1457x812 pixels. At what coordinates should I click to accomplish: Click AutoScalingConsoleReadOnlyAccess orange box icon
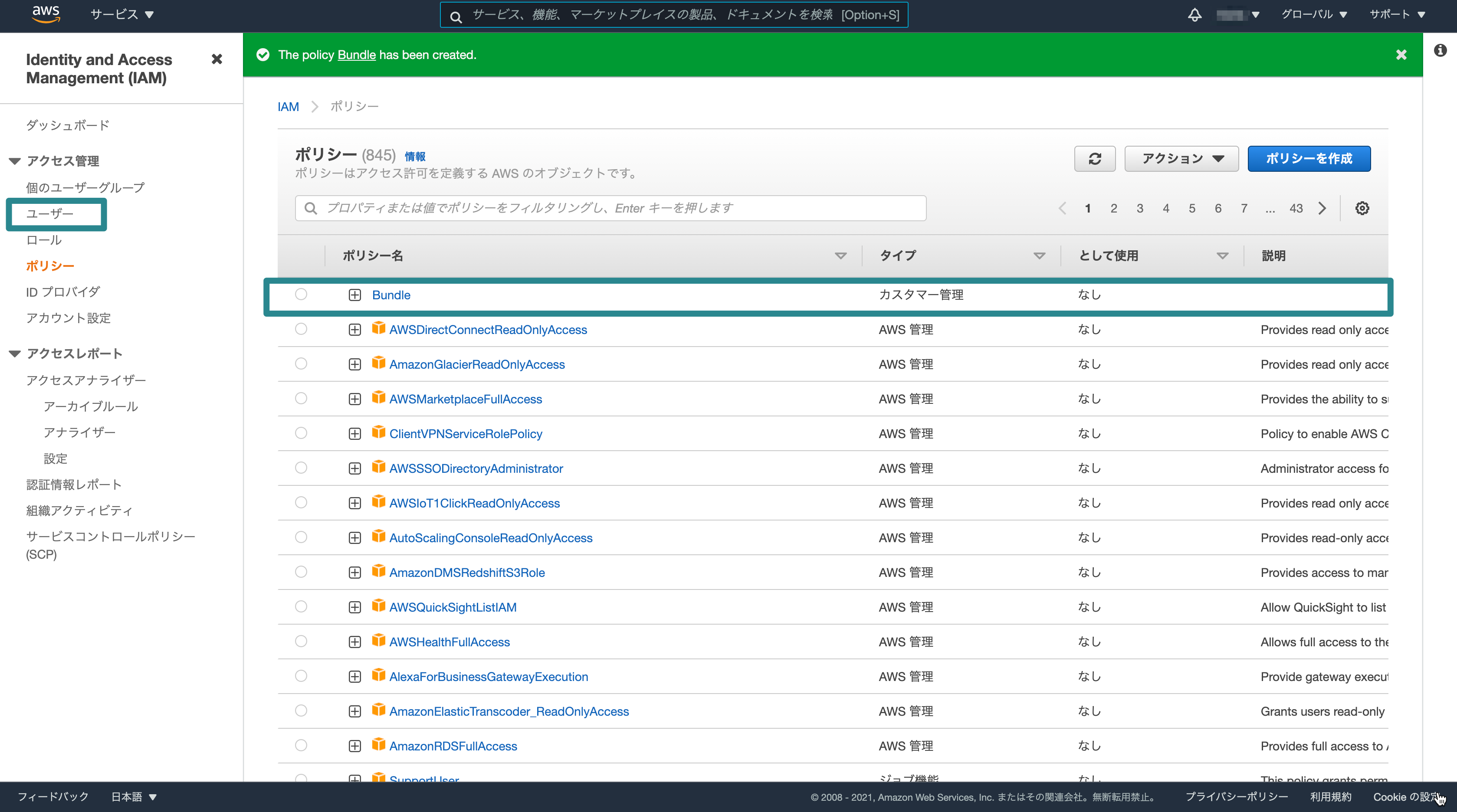pyautogui.click(x=378, y=537)
